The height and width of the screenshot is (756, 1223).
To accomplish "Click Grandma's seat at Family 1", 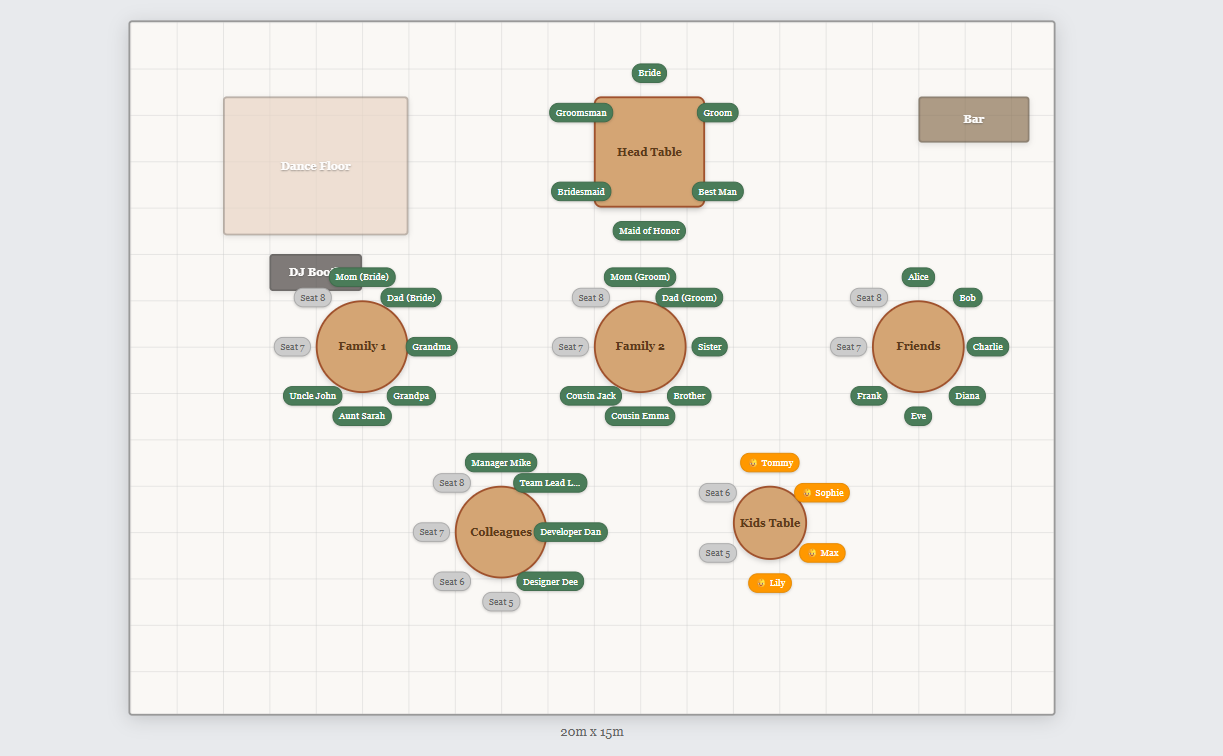I will coord(430,346).
